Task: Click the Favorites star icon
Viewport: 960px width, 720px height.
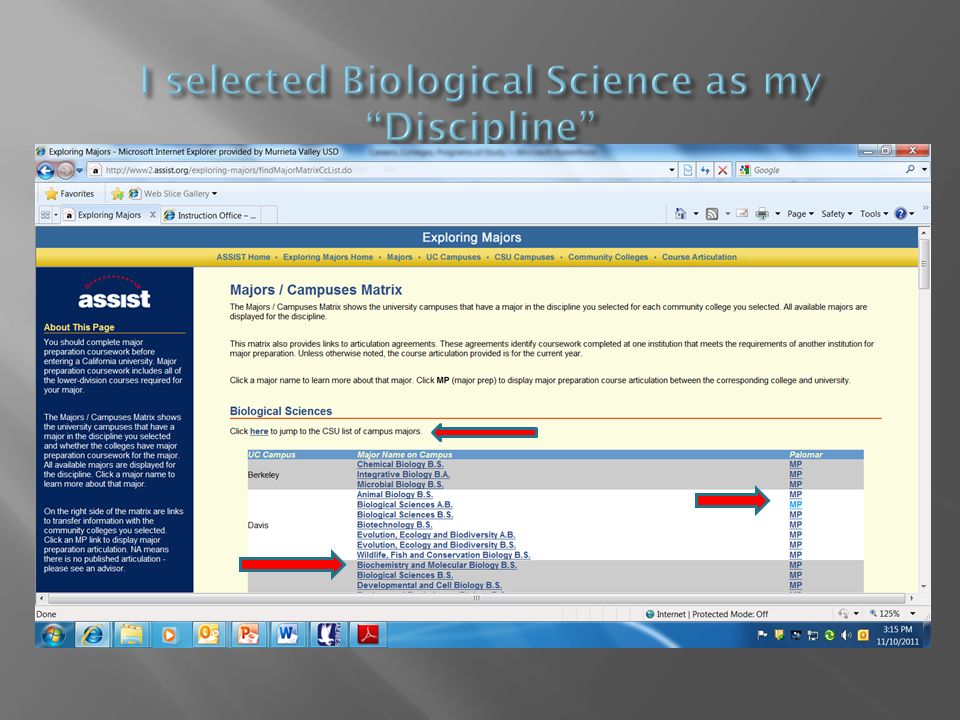Action: [51, 193]
